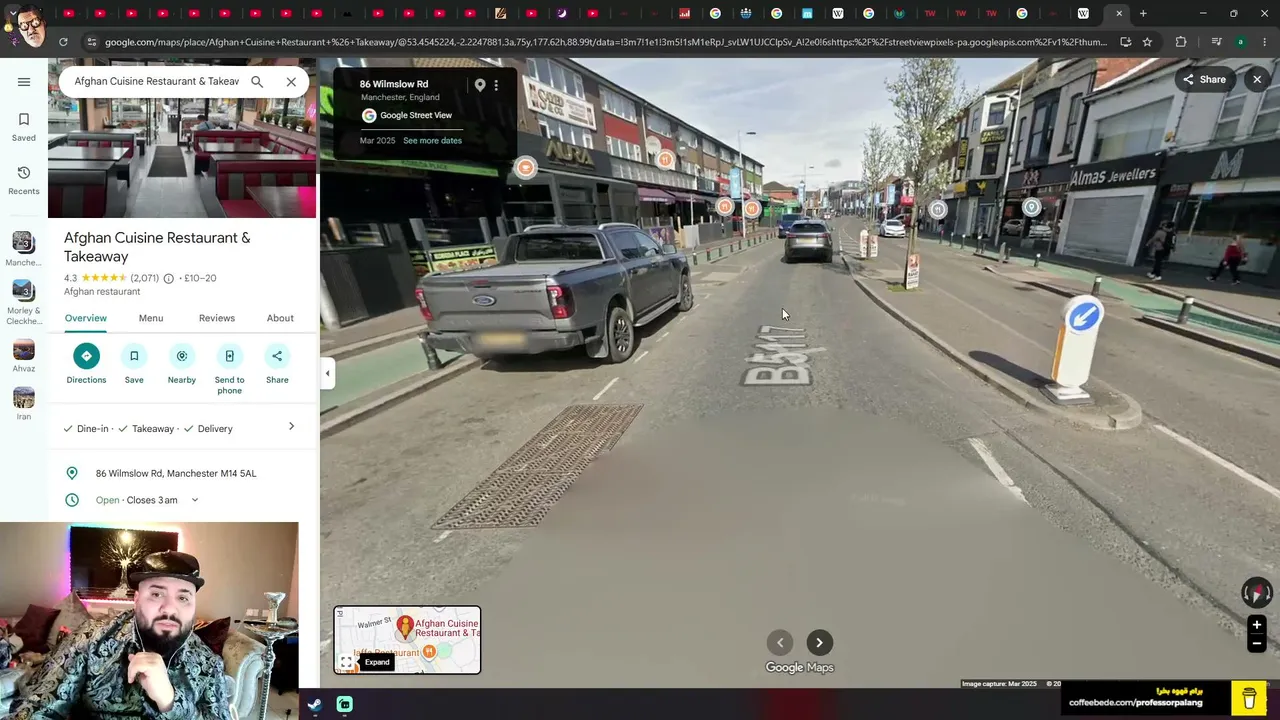1280x720 pixels.
Task: Clear the search box with X
Action: click(x=291, y=82)
